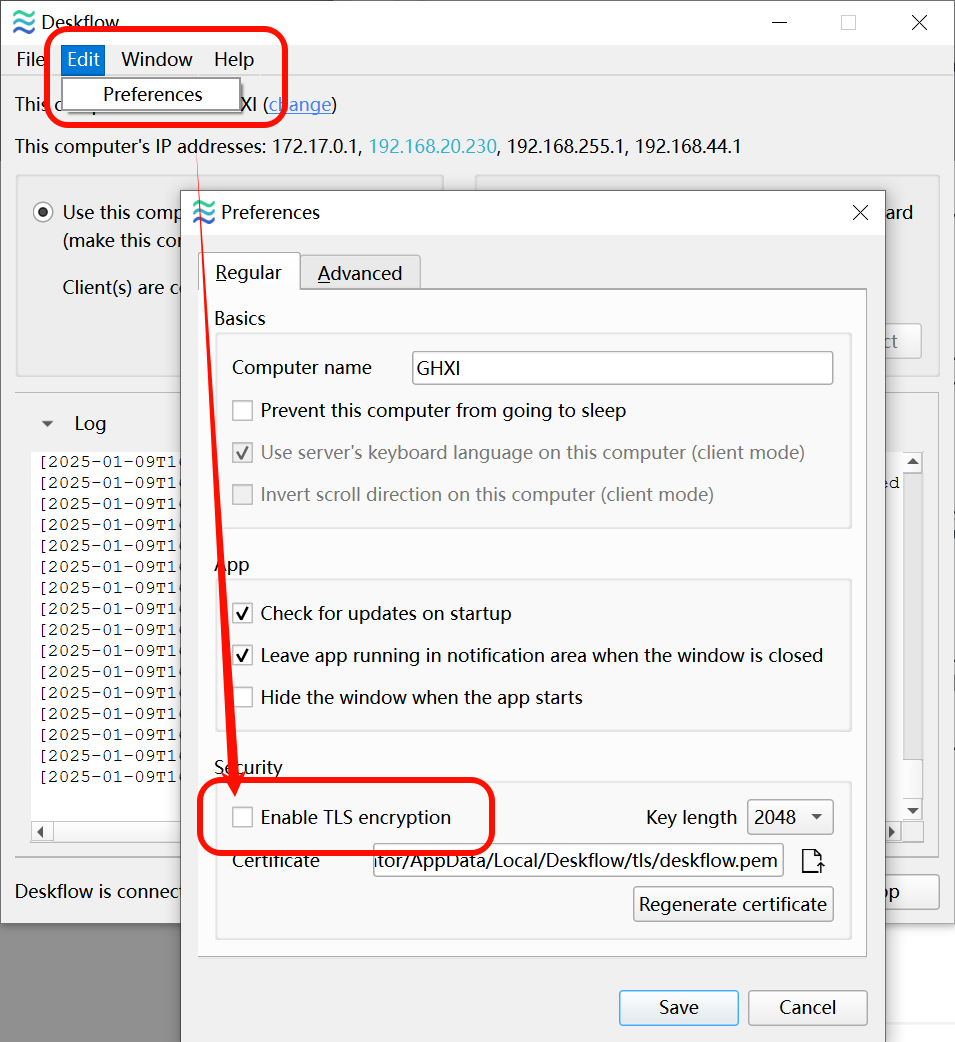Click the Computer name field containing GHXI

point(622,368)
